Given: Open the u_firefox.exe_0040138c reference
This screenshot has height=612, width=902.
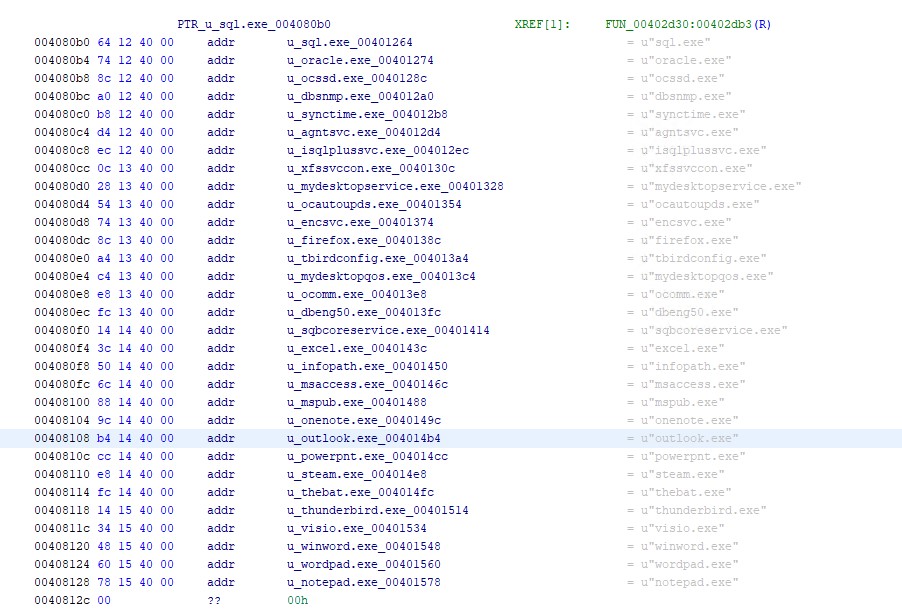Looking at the screenshot, I should (x=363, y=240).
